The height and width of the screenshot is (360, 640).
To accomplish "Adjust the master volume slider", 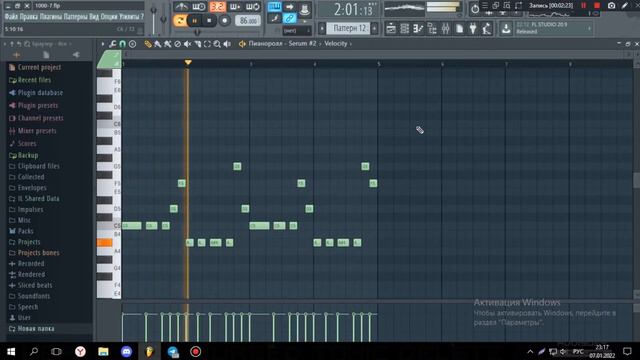I will coord(153,20).
